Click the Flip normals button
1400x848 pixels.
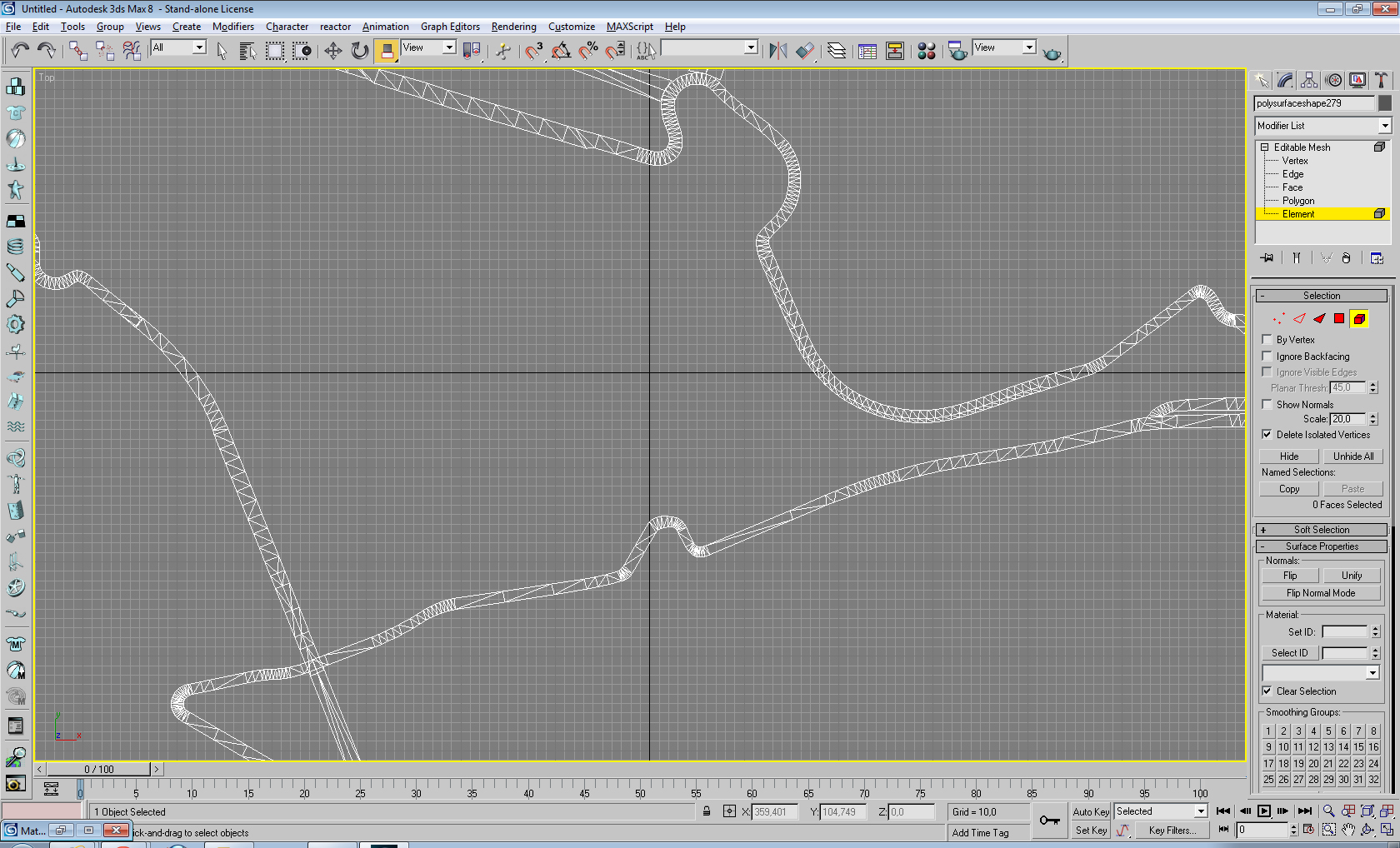pyautogui.click(x=1290, y=576)
